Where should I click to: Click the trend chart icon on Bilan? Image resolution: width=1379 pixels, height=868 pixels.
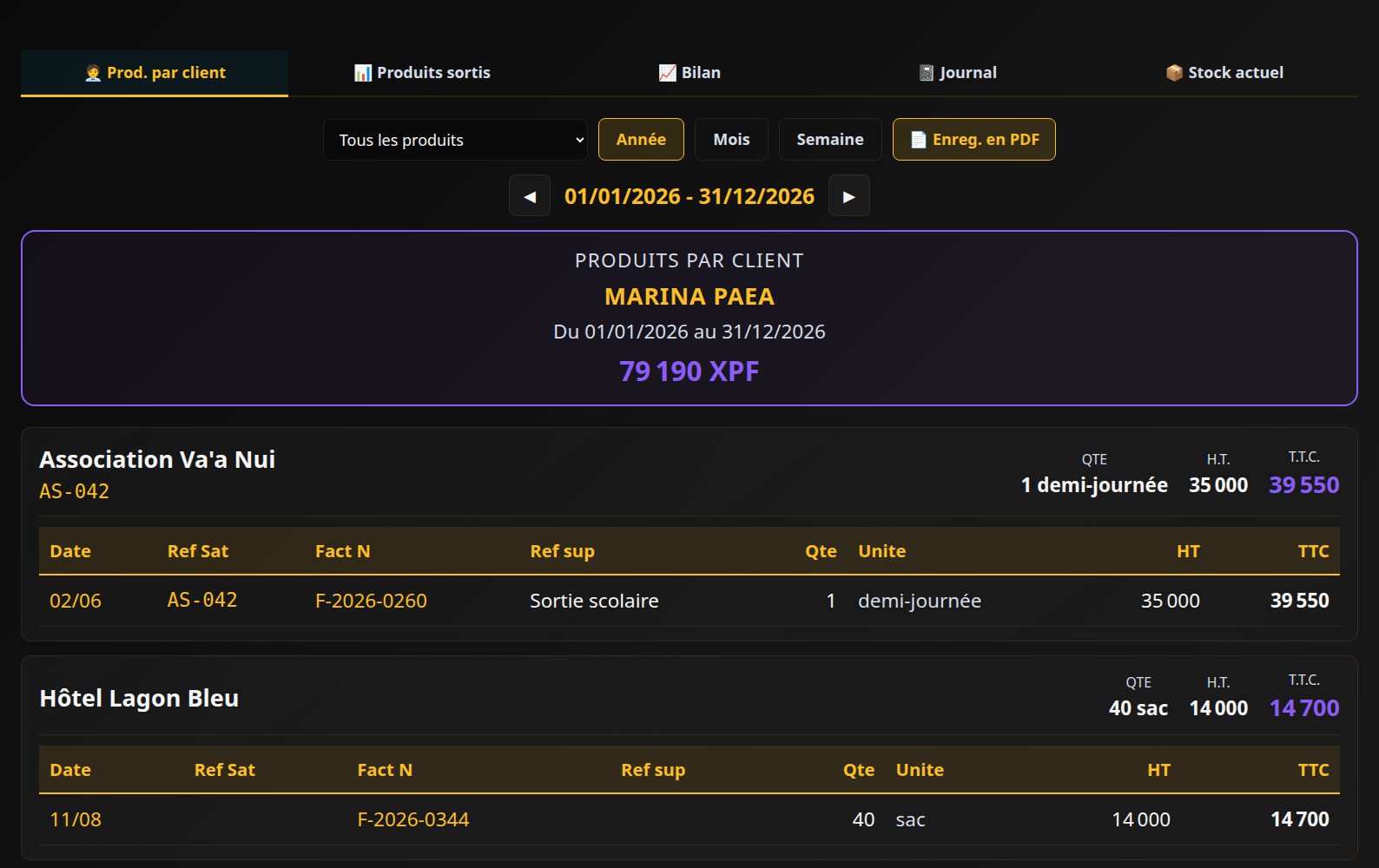tap(667, 73)
